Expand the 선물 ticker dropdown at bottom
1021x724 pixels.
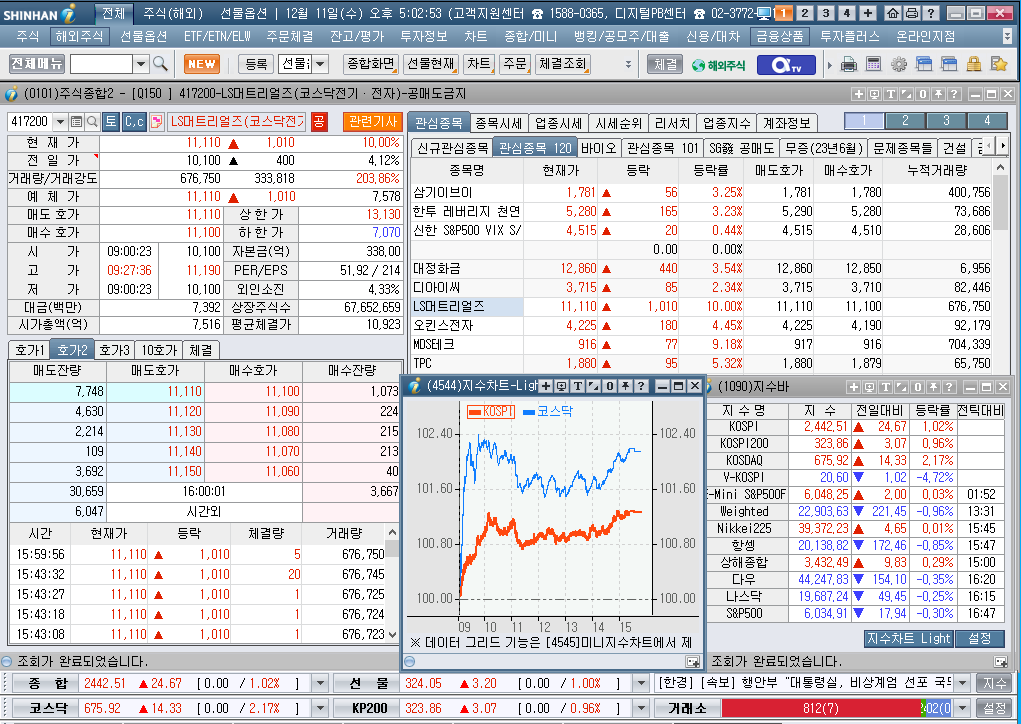(641, 684)
